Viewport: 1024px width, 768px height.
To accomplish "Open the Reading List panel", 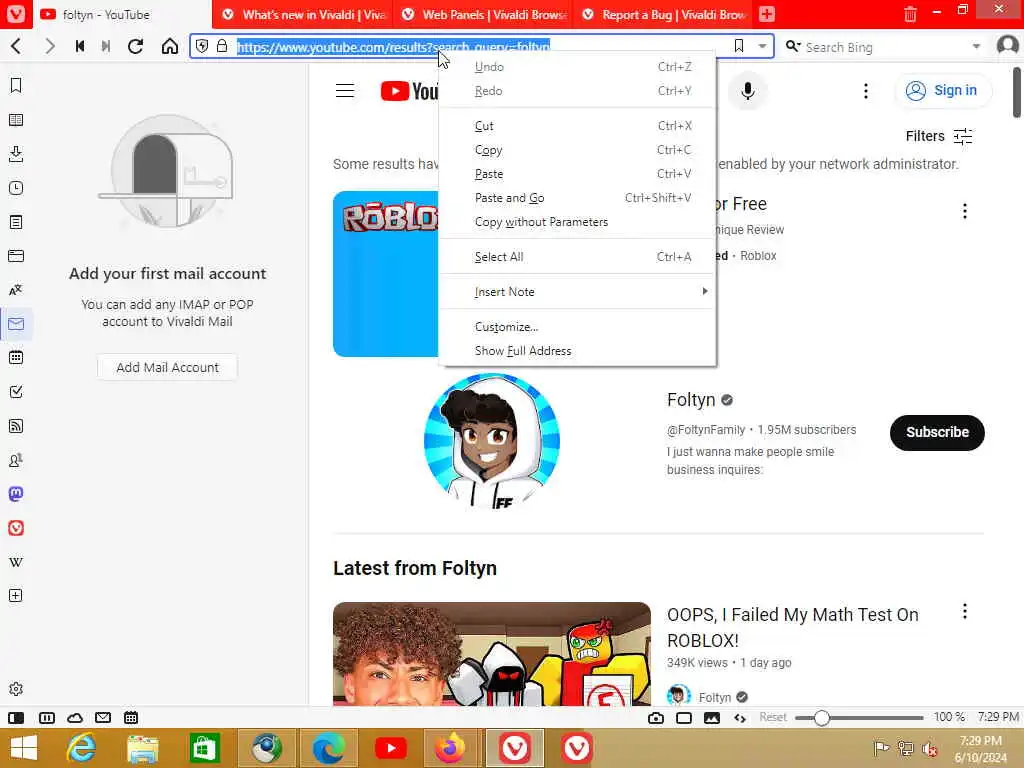I will coord(16,120).
